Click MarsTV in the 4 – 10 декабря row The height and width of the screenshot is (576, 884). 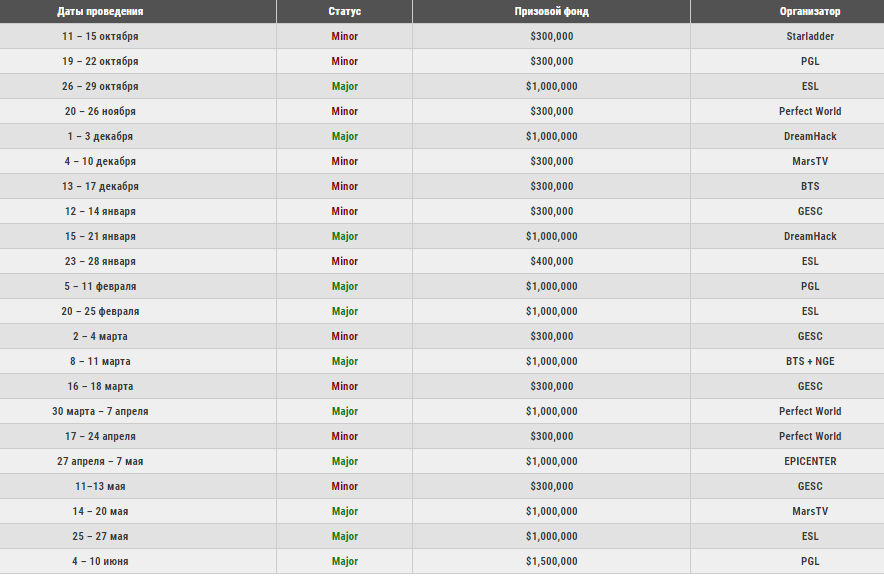coord(809,161)
